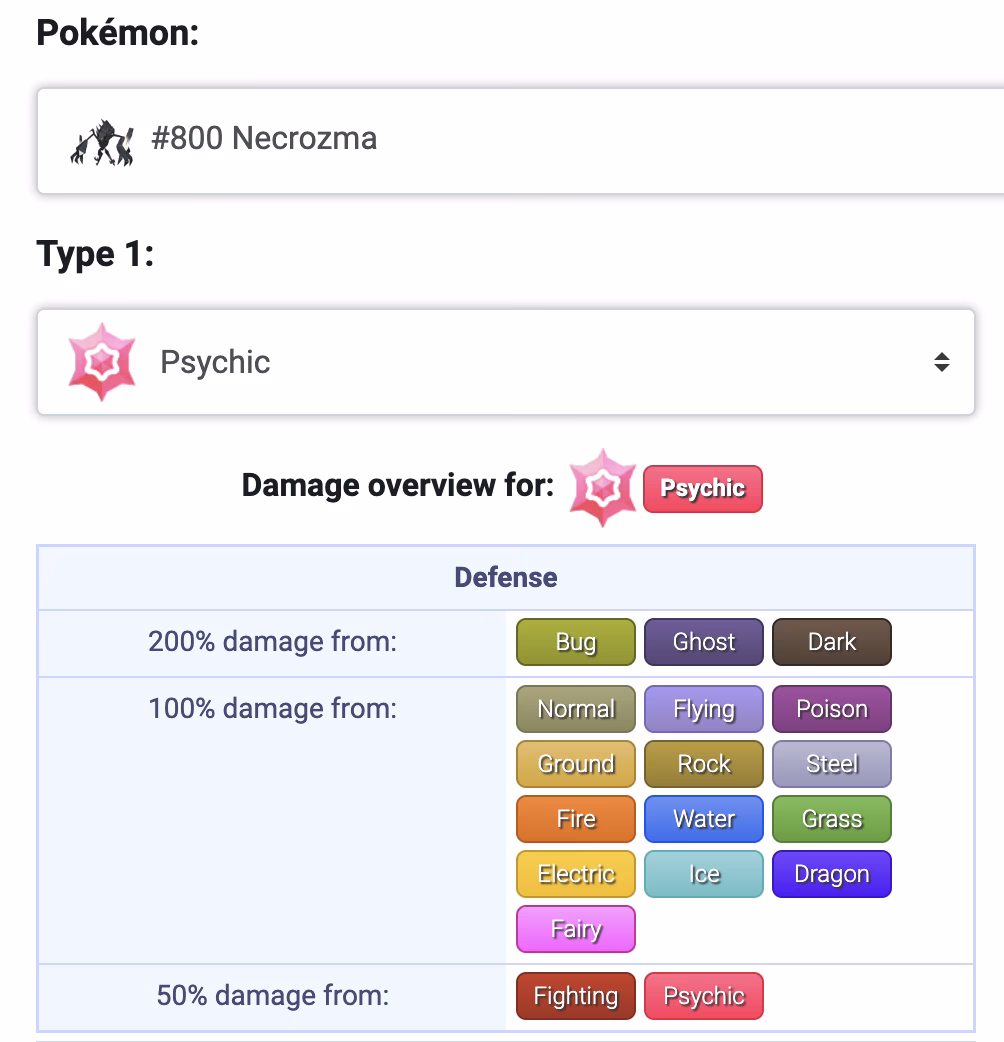Click the Fairy type badge

(576, 929)
